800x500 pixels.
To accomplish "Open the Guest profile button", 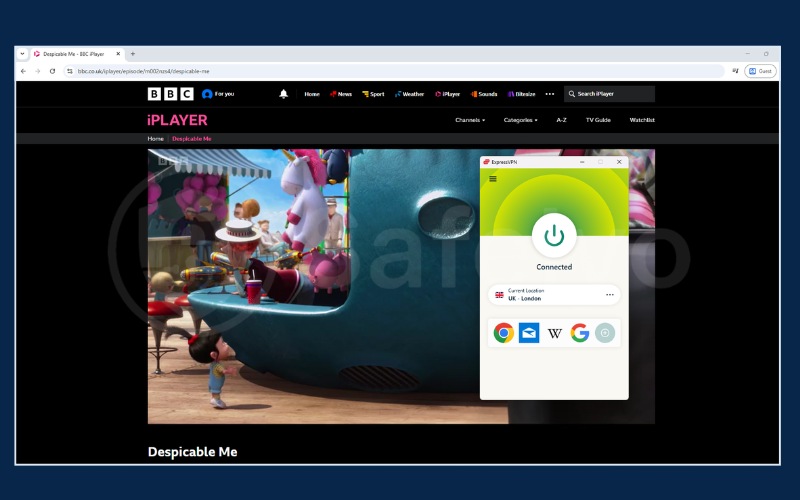I will pyautogui.click(x=760, y=71).
